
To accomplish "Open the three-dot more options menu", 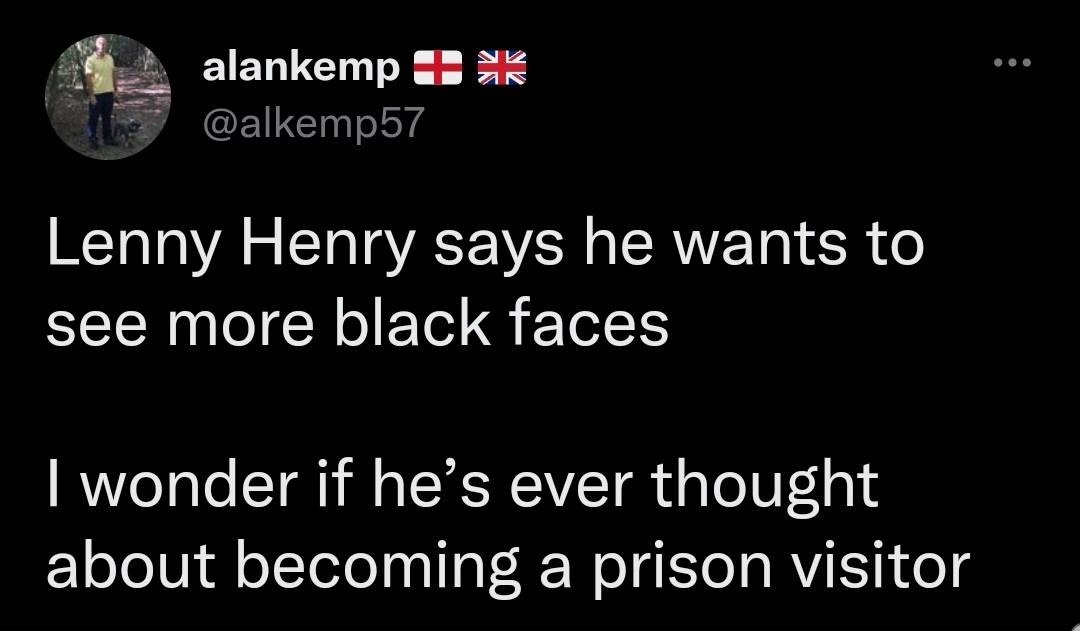I will coord(1012,63).
